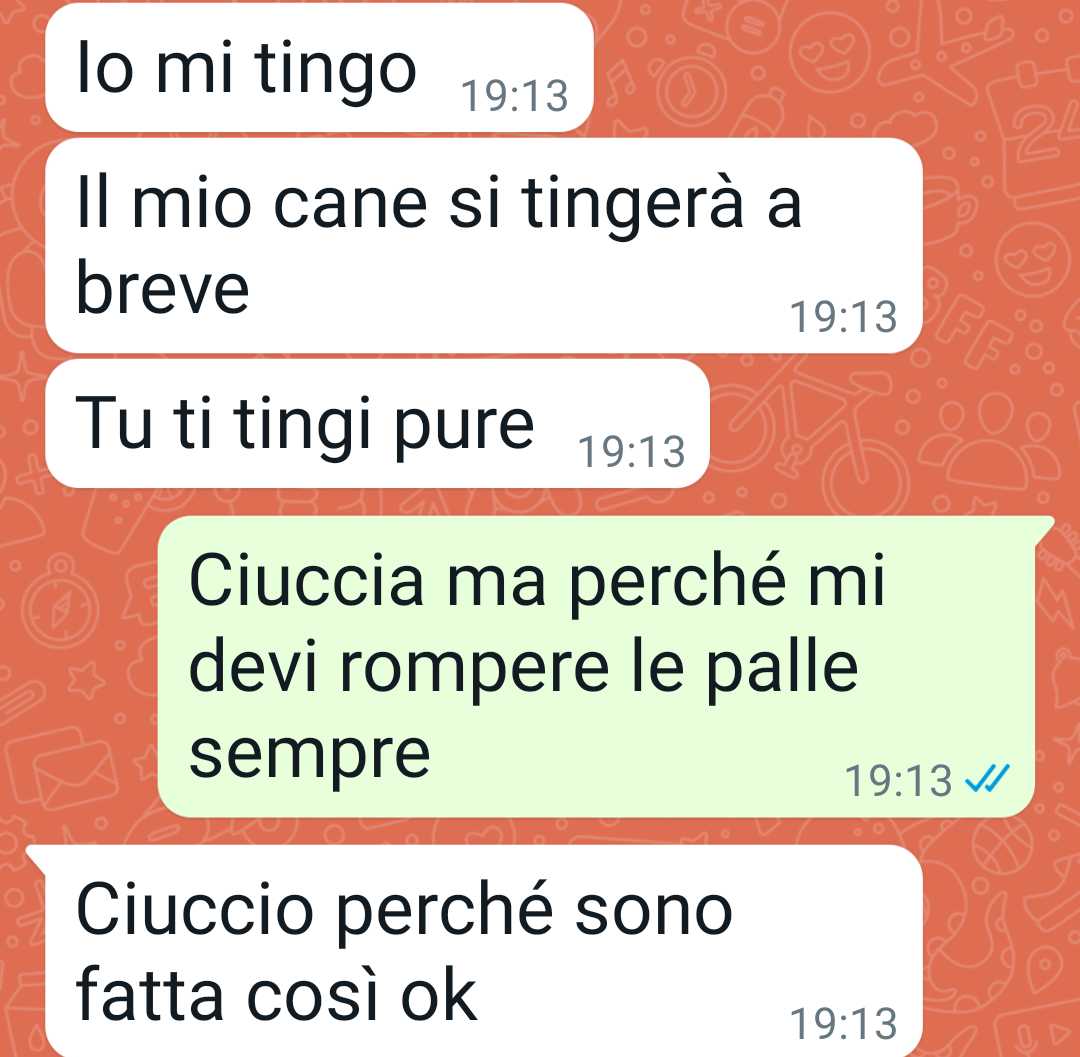Tap the timestamp next to "Tu ti tingi pure"
Screen dimensions: 1080x1057
[x=632, y=452]
